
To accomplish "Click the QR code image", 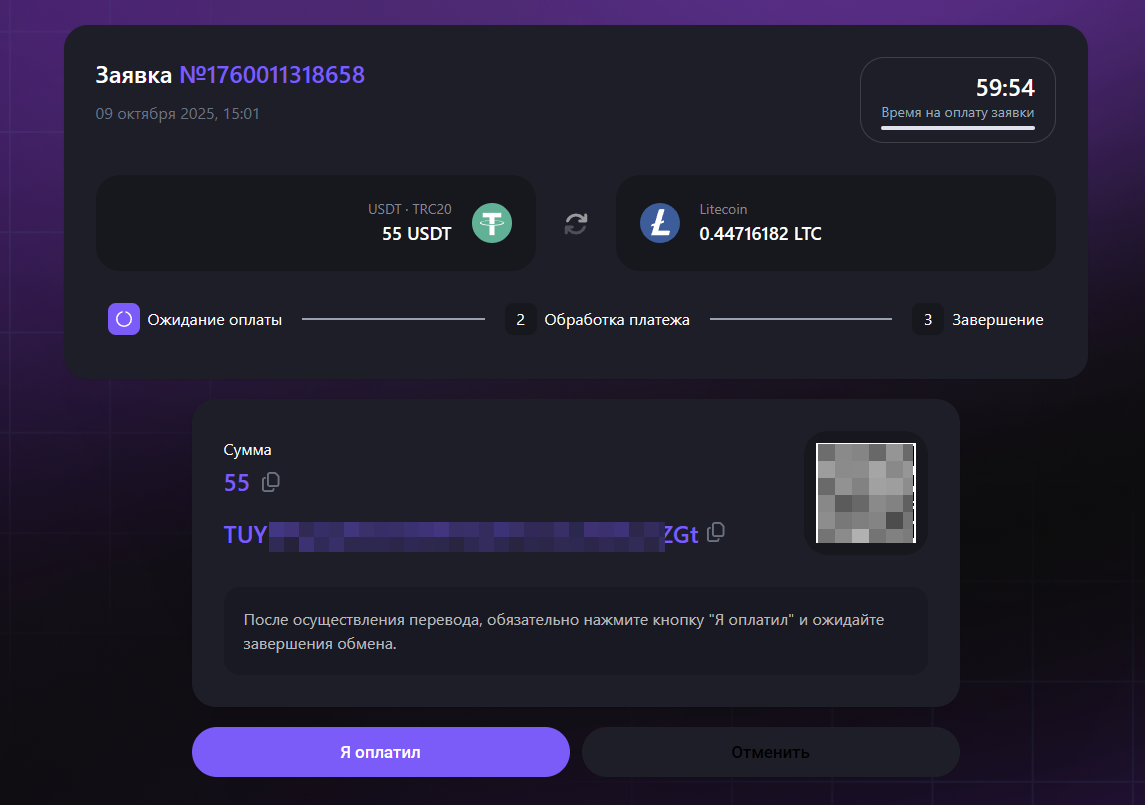I will pyautogui.click(x=865, y=493).
